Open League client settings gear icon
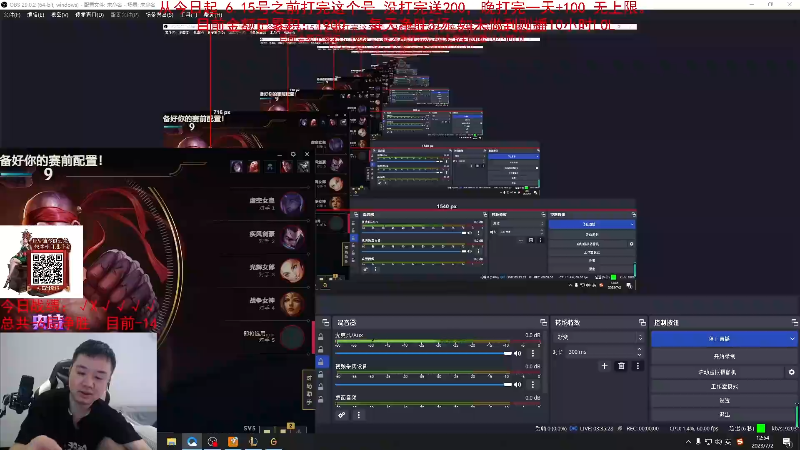The image size is (800, 450). coord(293,154)
